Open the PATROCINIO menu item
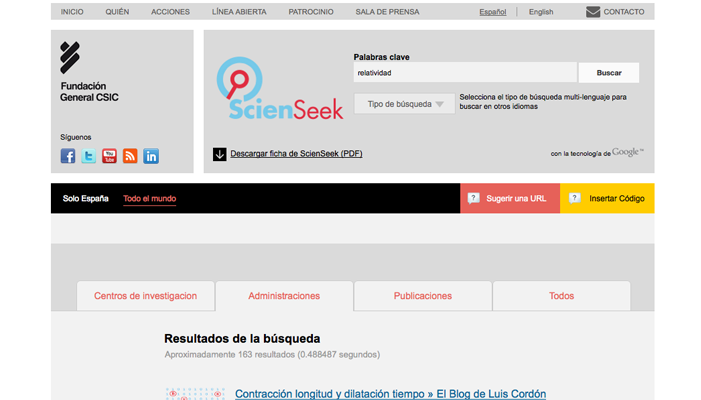Screen dimensions: 701x400 [311, 12]
